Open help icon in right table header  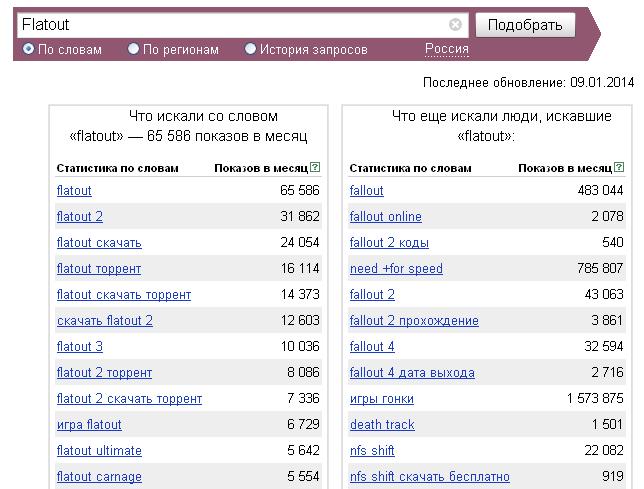619,167
